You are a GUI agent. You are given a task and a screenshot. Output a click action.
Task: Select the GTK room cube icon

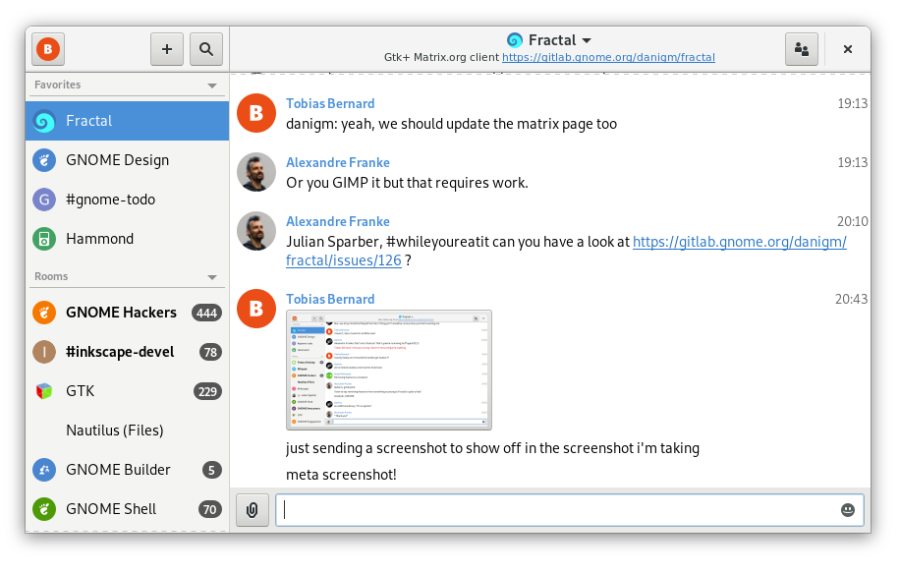(x=44, y=391)
